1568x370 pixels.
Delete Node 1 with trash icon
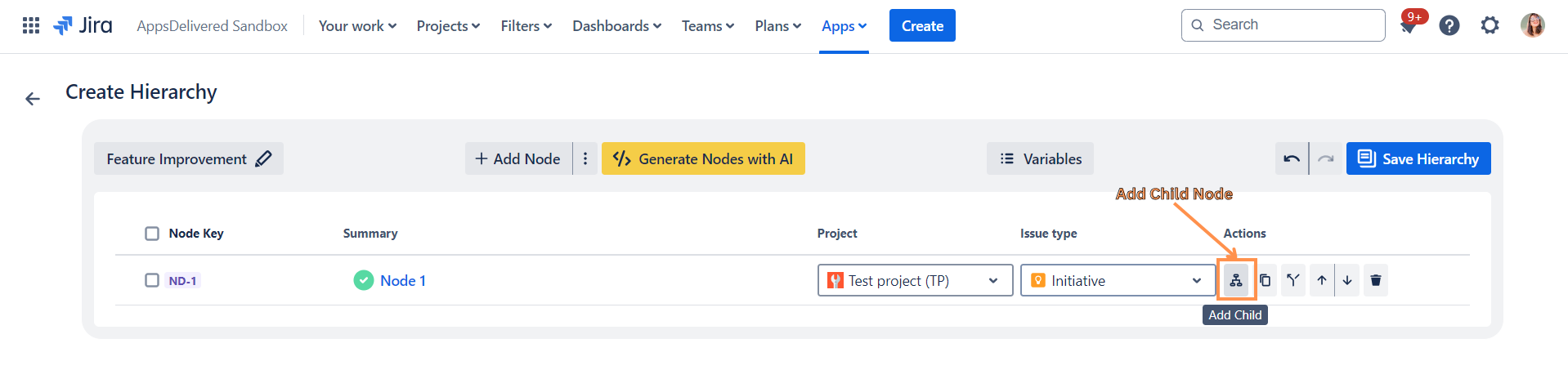(1376, 280)
